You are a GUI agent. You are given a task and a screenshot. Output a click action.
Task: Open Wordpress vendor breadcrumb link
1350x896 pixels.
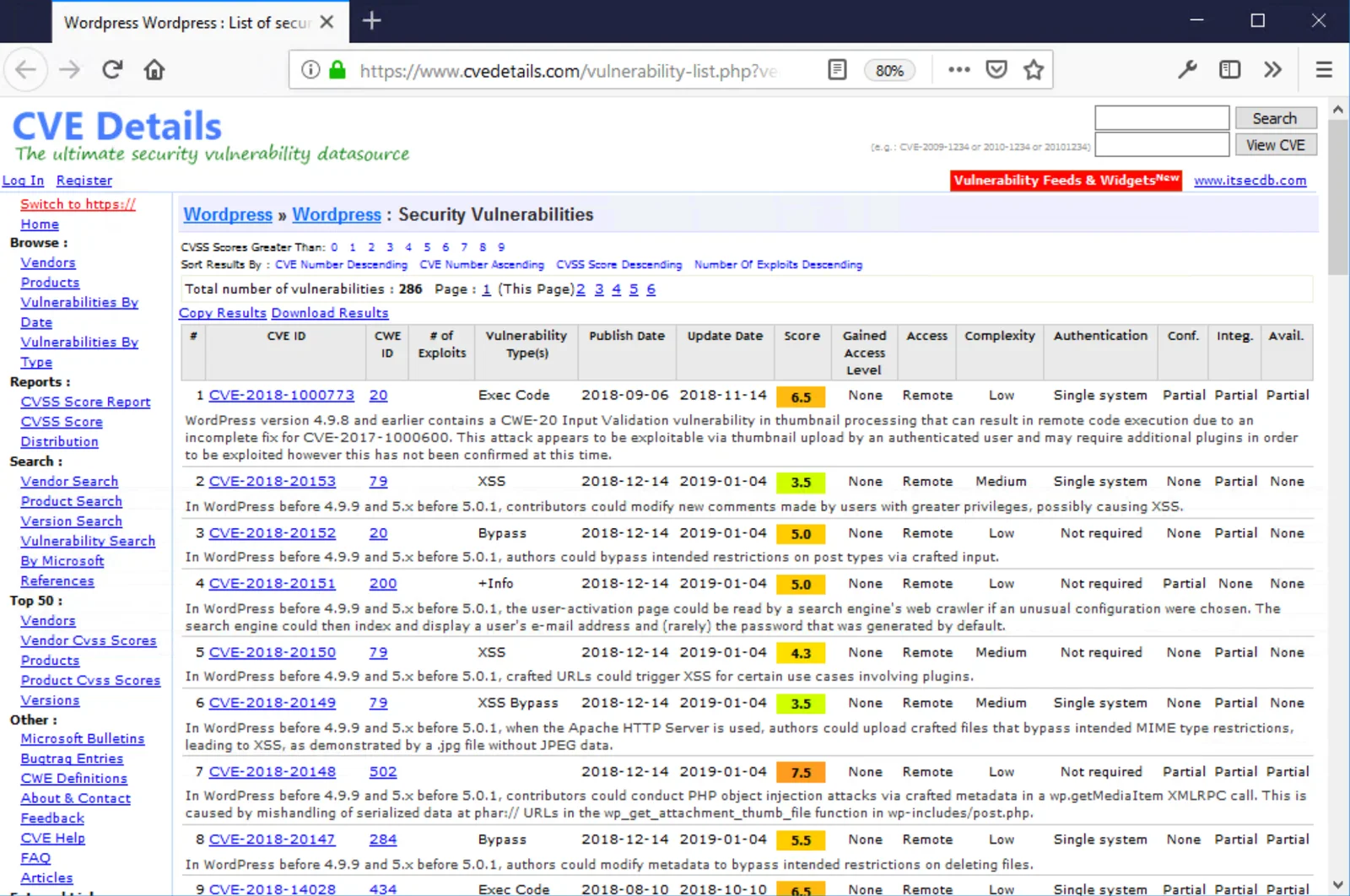pyautogui.click(x=228, y=215)
